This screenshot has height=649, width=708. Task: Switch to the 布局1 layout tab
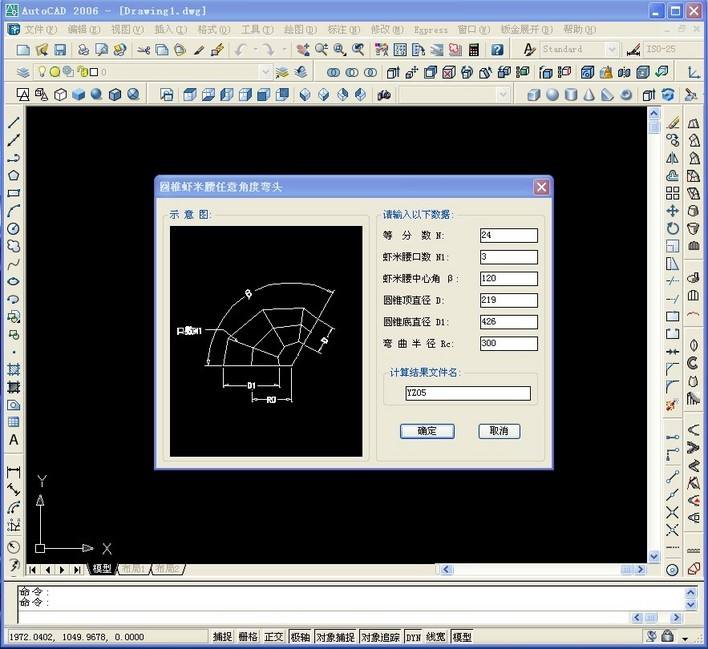pos(134,569)
